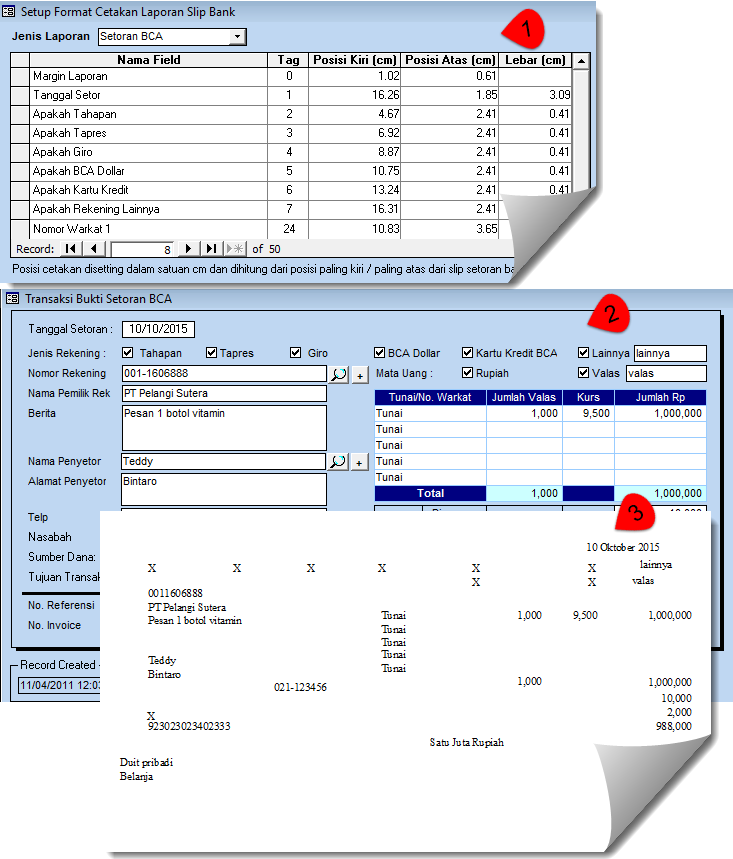This screenshot has height=859, width=733.
Task: Click the Nomor Rekening input field
Action: [x=224, y=374]
